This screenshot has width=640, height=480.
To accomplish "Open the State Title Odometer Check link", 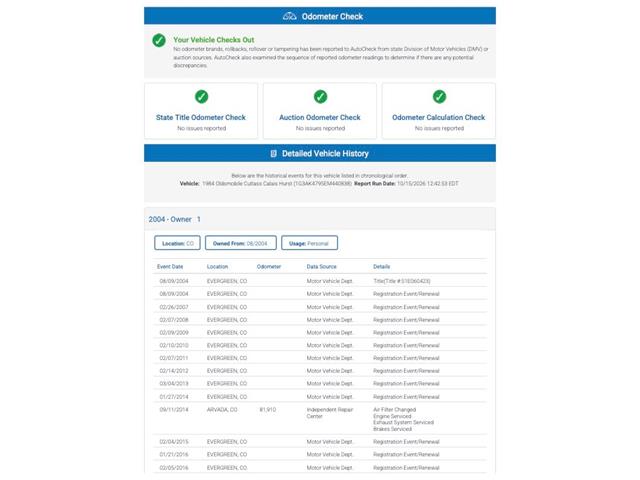I will 201,118.
